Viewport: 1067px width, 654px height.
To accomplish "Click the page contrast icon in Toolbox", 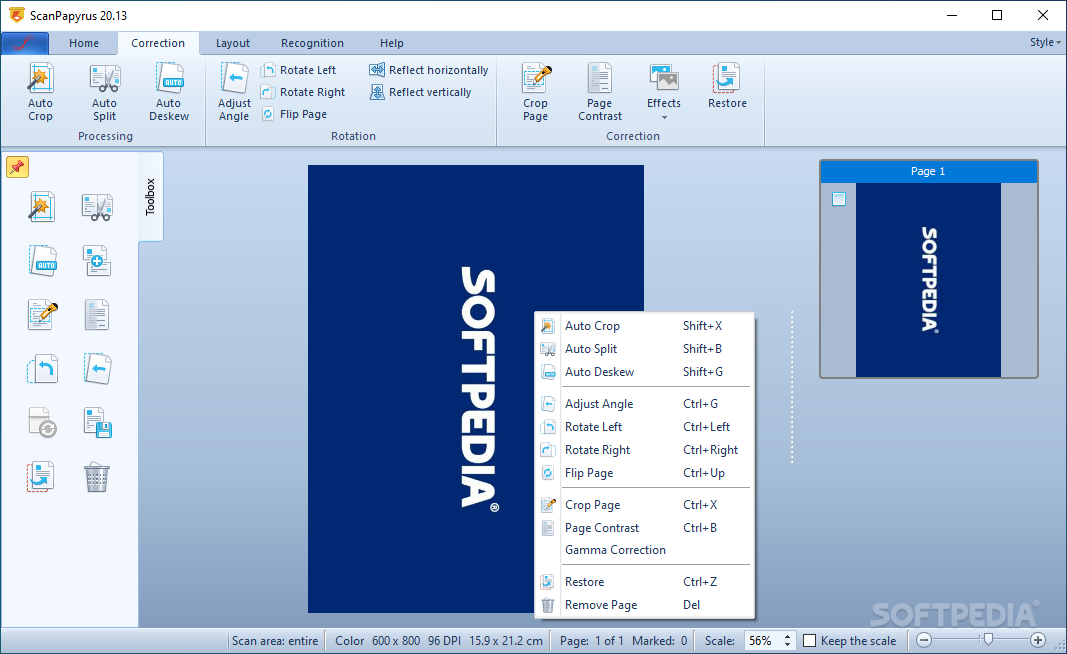I will coord(97,315).
